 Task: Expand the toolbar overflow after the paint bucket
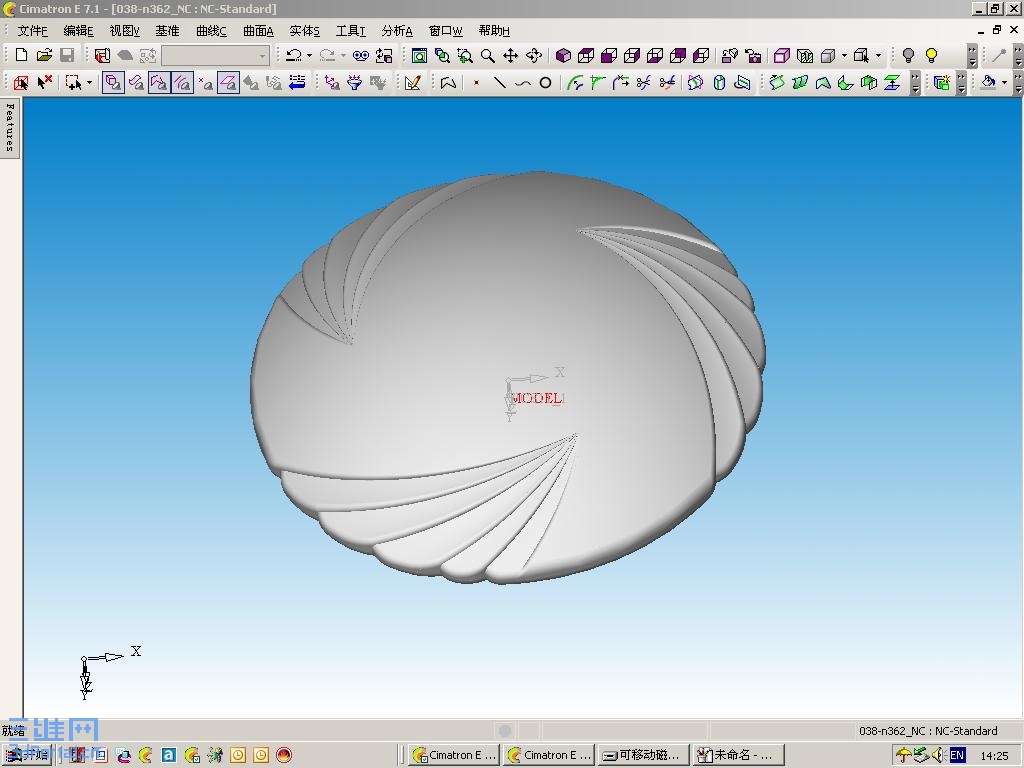pos(1018,84)
